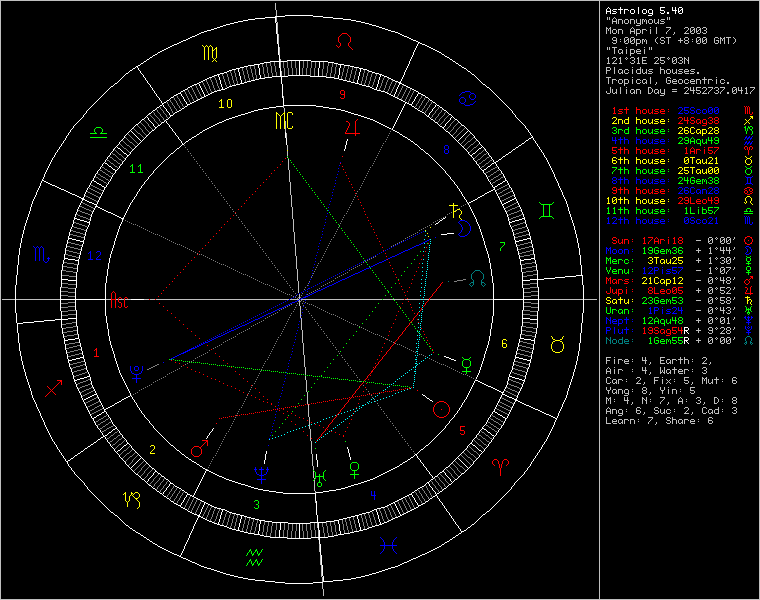Screen dimensions: 760x600
Task: Click the Asc ascendant marker in the chart
Action: (119, 300)
